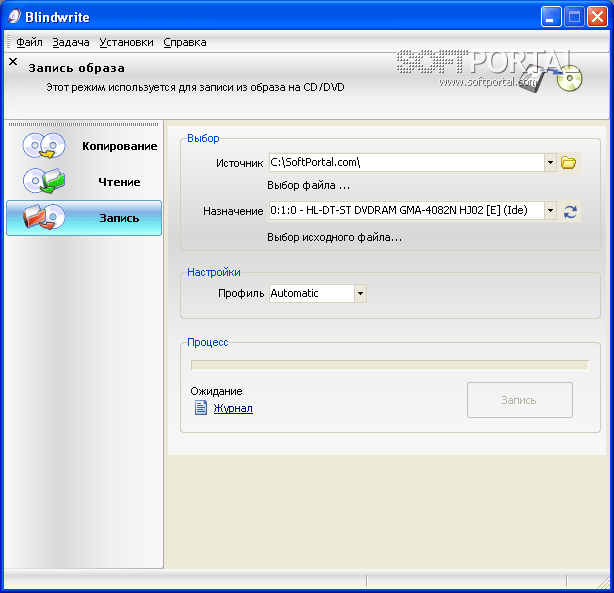
Task: Select the Чтение disc icon
Action: pyautogui.click(x=43, y=182)
